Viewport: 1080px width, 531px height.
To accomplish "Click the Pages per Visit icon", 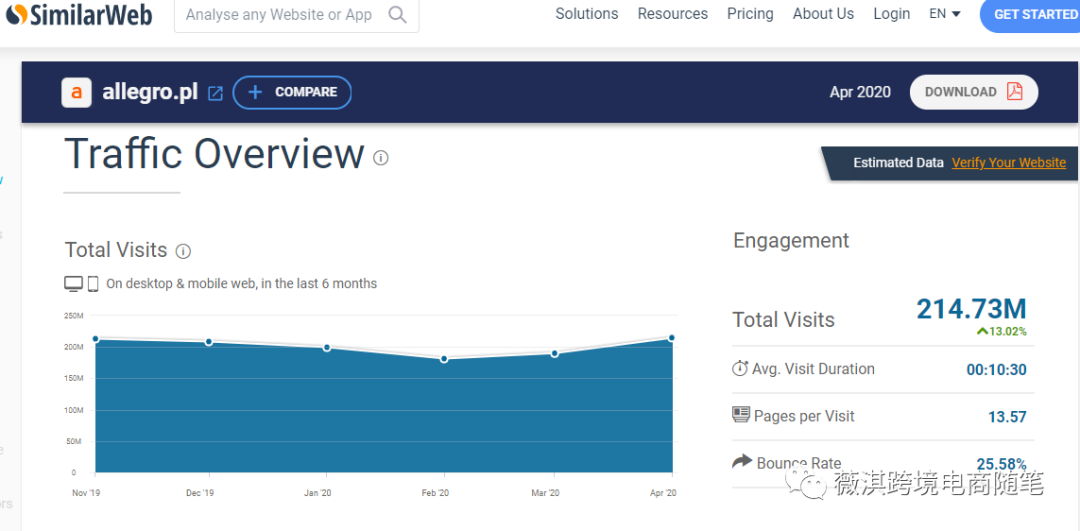I will pos(741,415).
